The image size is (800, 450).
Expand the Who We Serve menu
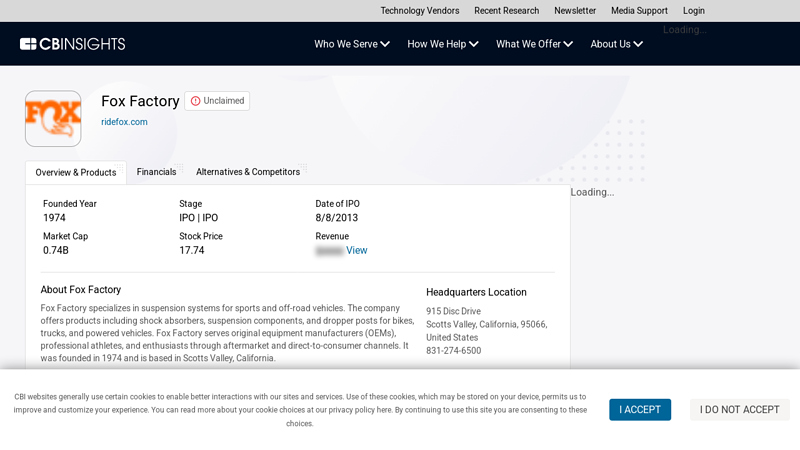coord(352,44)
